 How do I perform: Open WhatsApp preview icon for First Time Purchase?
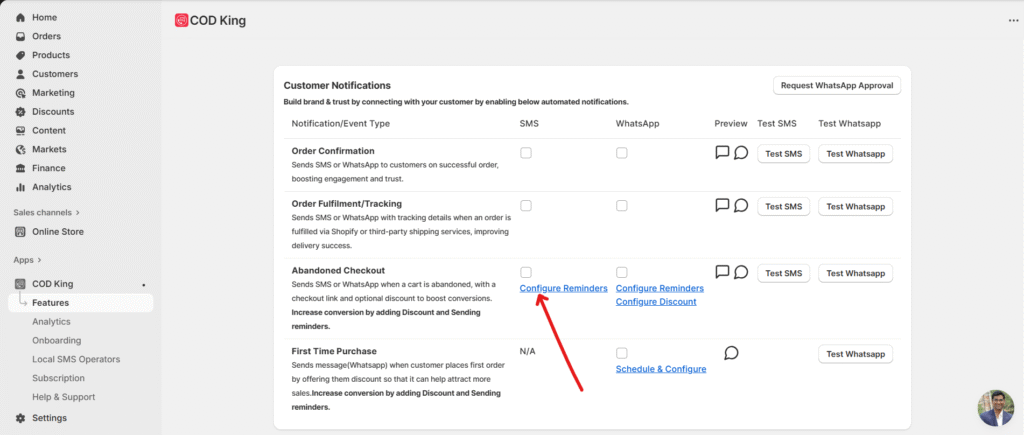coord(731,353)
